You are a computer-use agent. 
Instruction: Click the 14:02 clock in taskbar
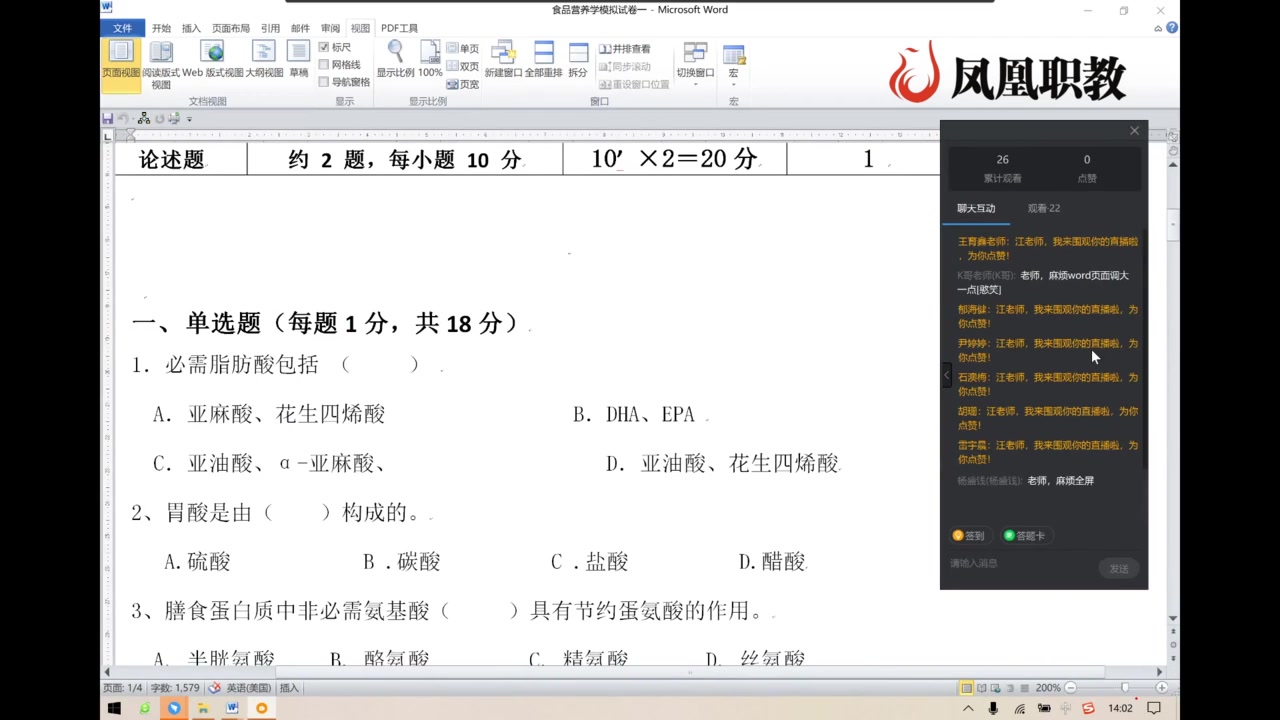pos(1120,708)
